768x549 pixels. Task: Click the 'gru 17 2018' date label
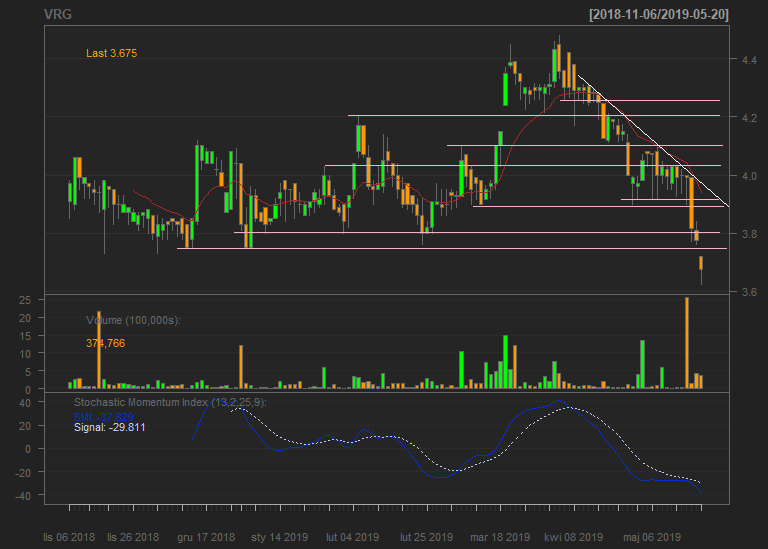click(x=206, y=537)
